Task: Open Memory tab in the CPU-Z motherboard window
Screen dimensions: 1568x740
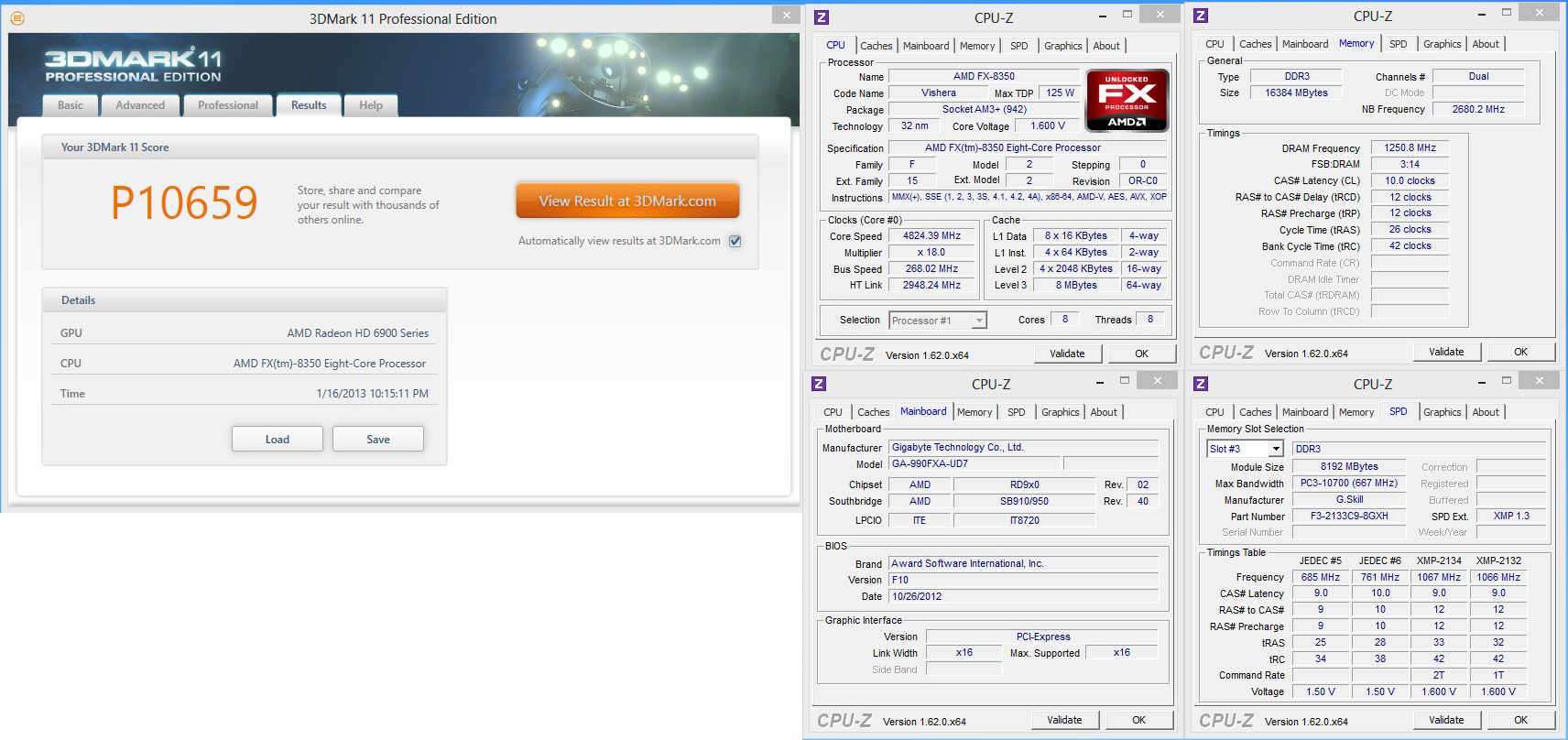Action: click(x=975, y=412)
